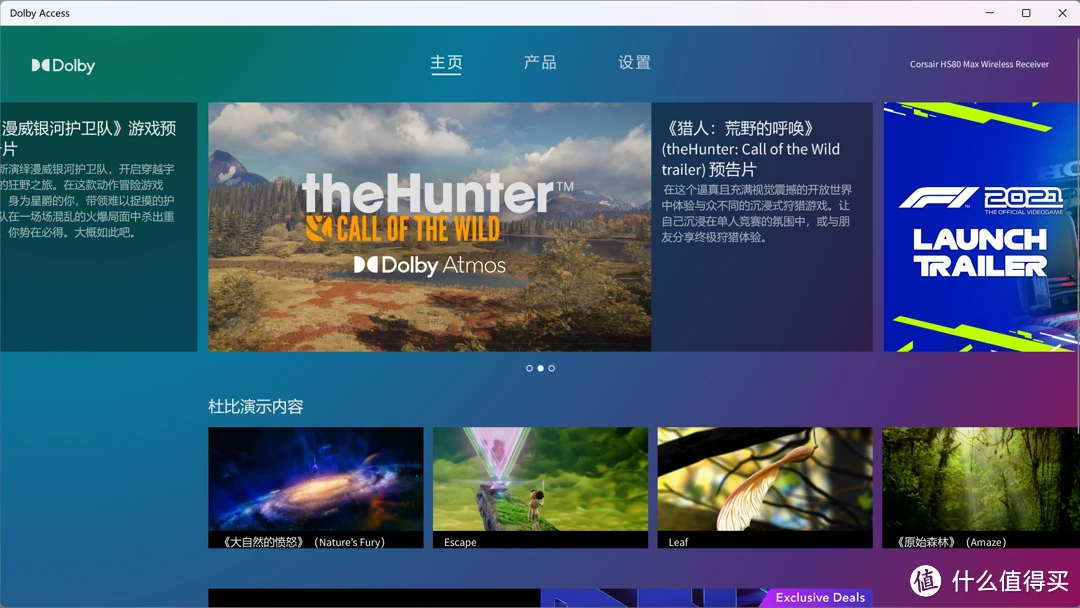The image size is (1080, 608).
Task: Close the Dolby Access window
Action: [x=1062, y=12]
